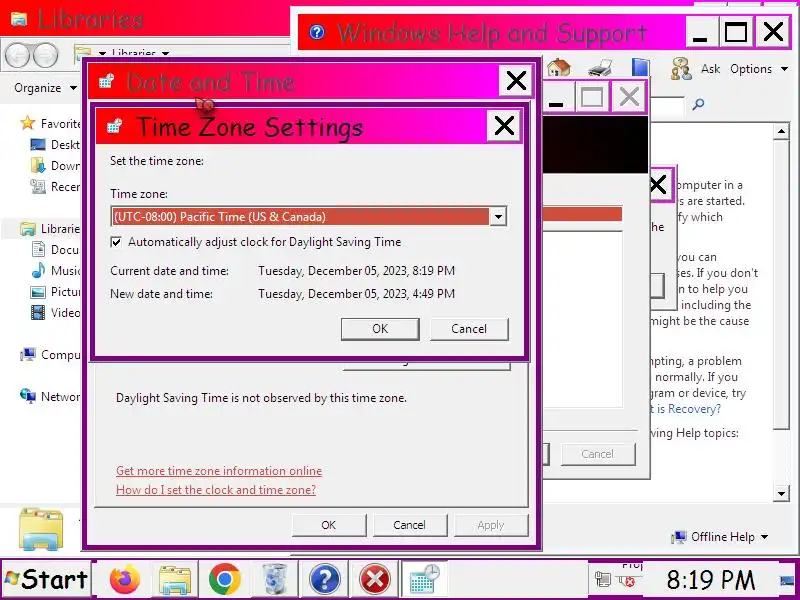Select Computer in the Libraries sidebar

click(50, 355)
